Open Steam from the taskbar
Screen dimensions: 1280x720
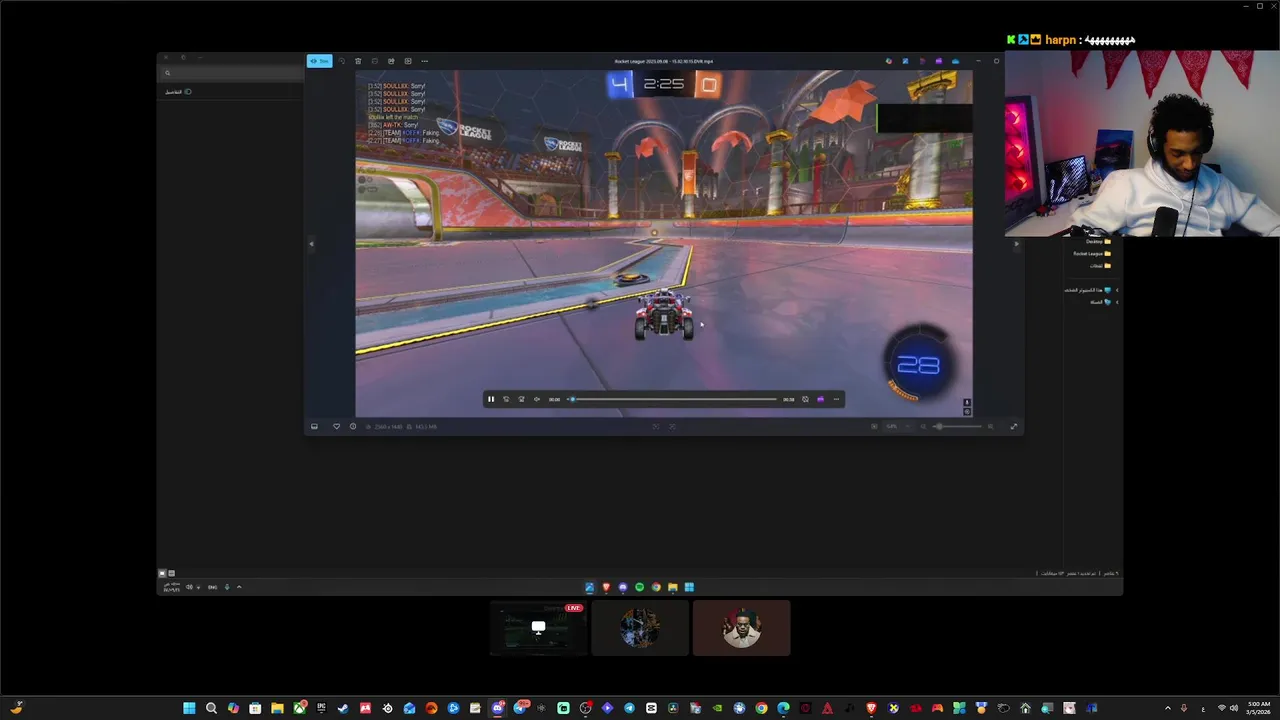click(343, 708)
